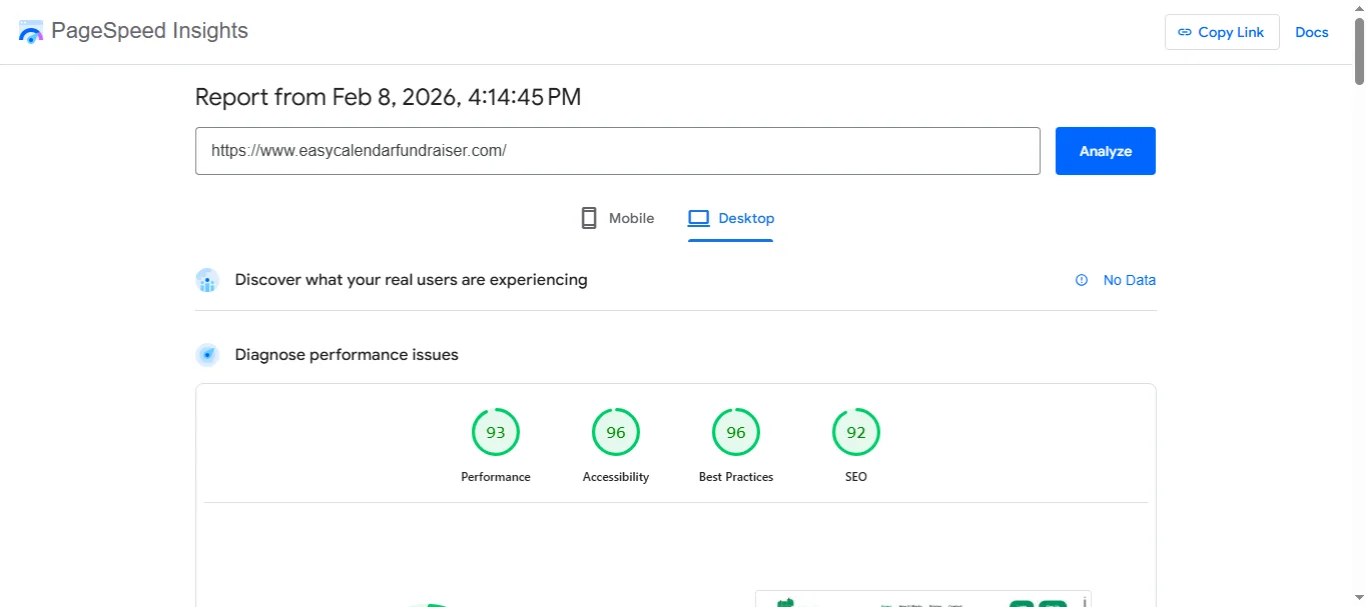Click the No Data info icon
This screenshot has height=607, width=1366.
[x=1081, y=280]
